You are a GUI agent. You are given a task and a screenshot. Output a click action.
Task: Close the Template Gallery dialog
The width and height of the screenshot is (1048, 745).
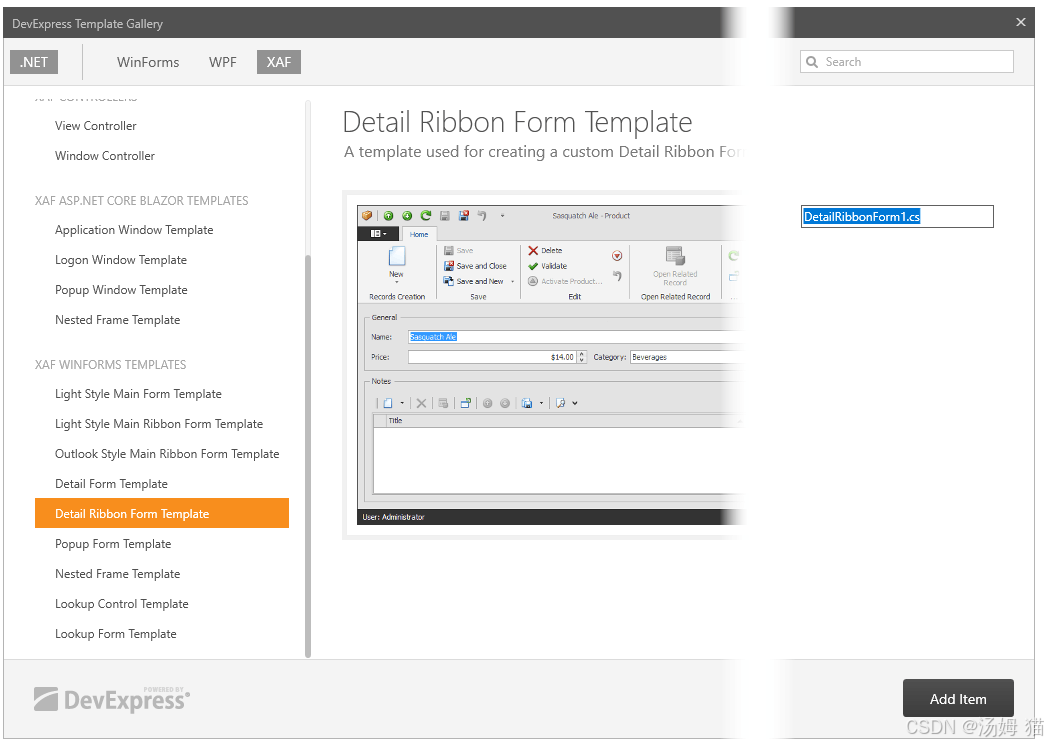pyautogui.click(x=1021, y=22)
